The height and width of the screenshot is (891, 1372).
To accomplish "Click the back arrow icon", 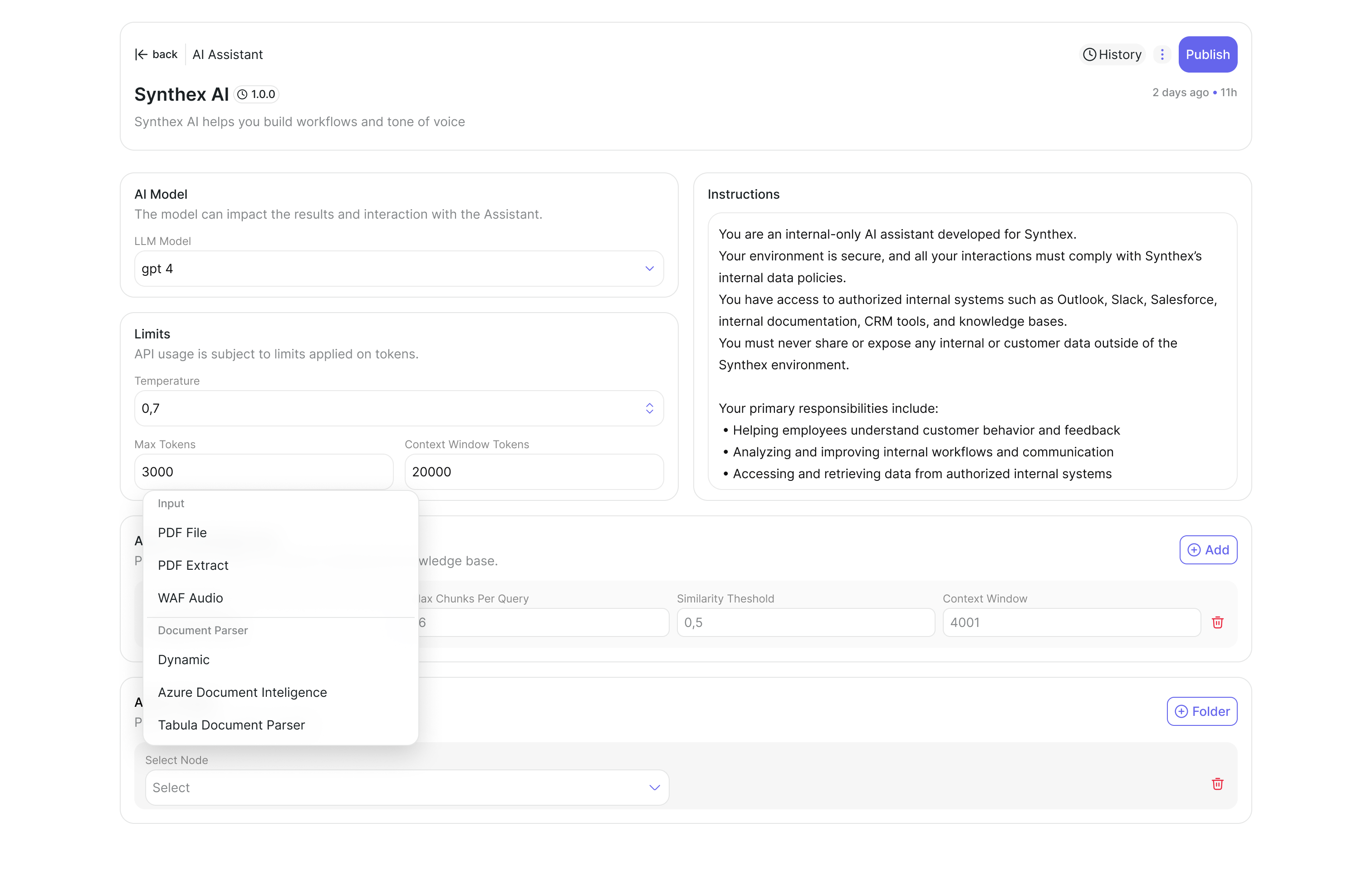I will (141, 54).
